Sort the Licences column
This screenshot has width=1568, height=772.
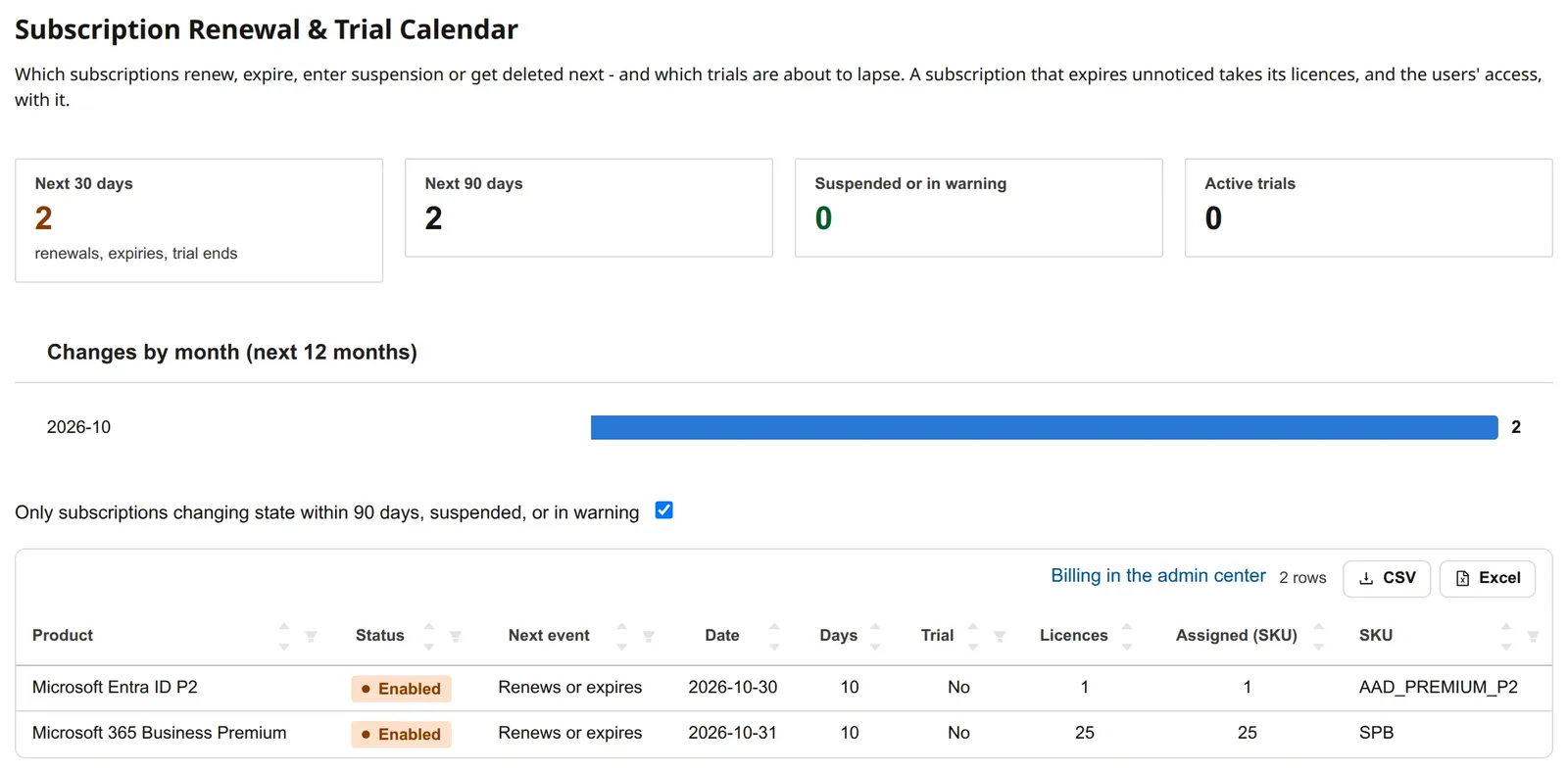coord(1127,636)
